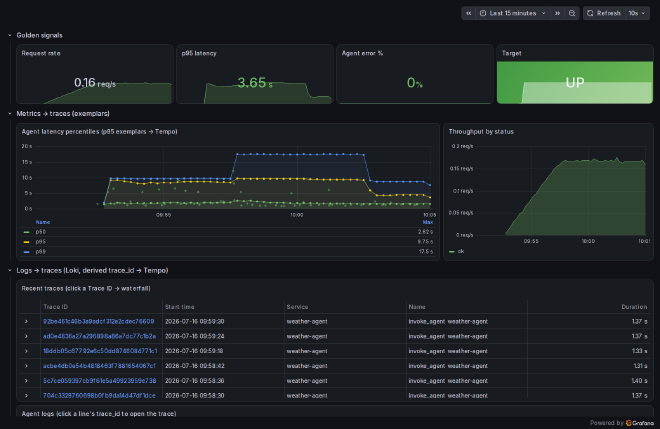Image resolution: width=660 pixels, height=429 pixels.
Task: Sort legend by Max column
Action: (428, 222)
